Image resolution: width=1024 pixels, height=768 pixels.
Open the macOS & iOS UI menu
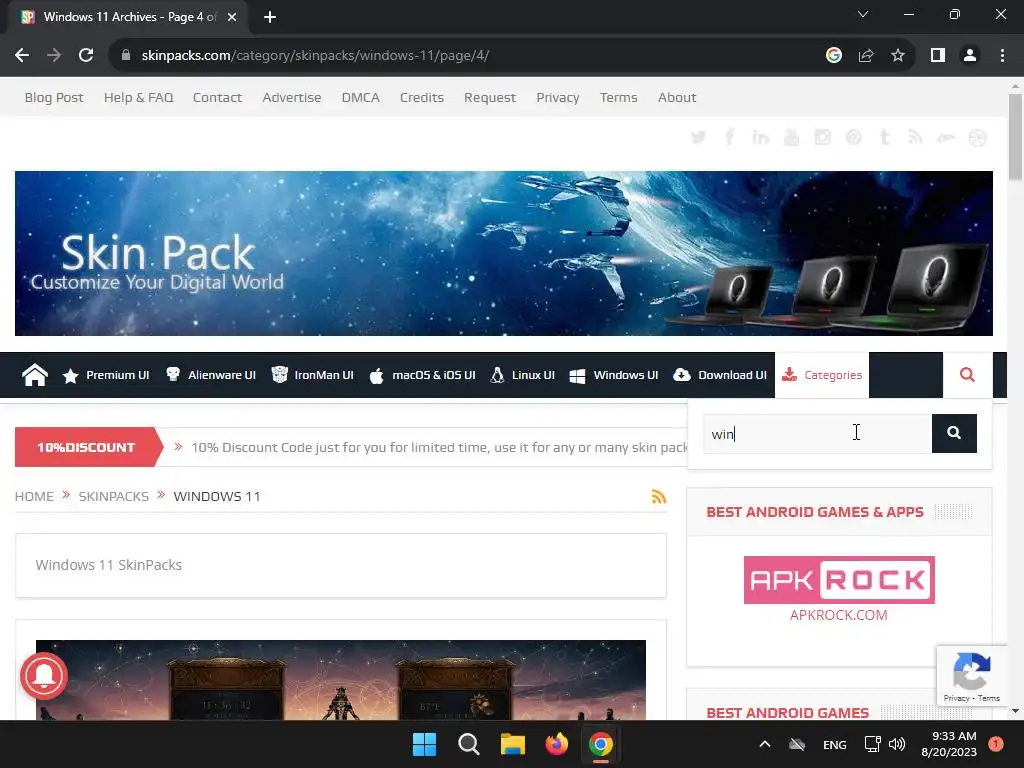[x=423, y=375]
